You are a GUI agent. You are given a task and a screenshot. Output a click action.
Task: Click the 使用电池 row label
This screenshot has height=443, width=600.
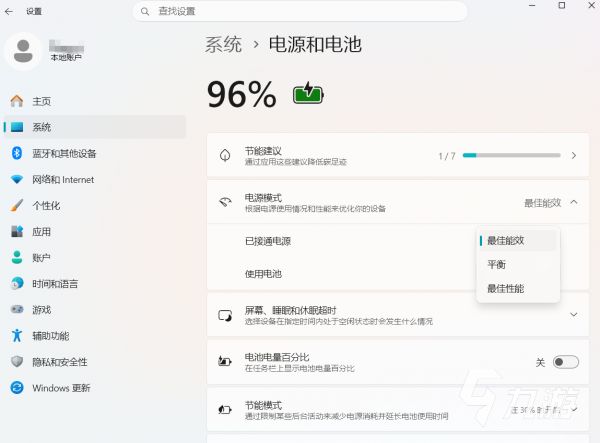coord(263,274)
